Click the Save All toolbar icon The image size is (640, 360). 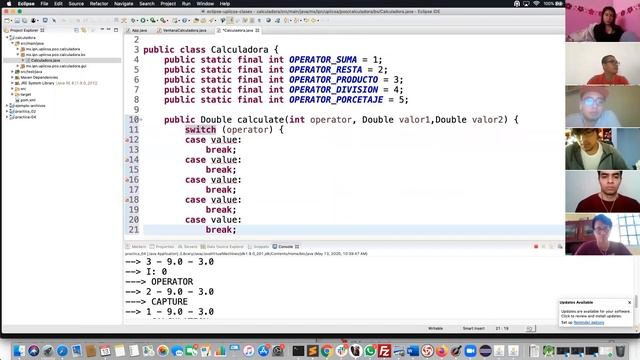click(24, 20)
